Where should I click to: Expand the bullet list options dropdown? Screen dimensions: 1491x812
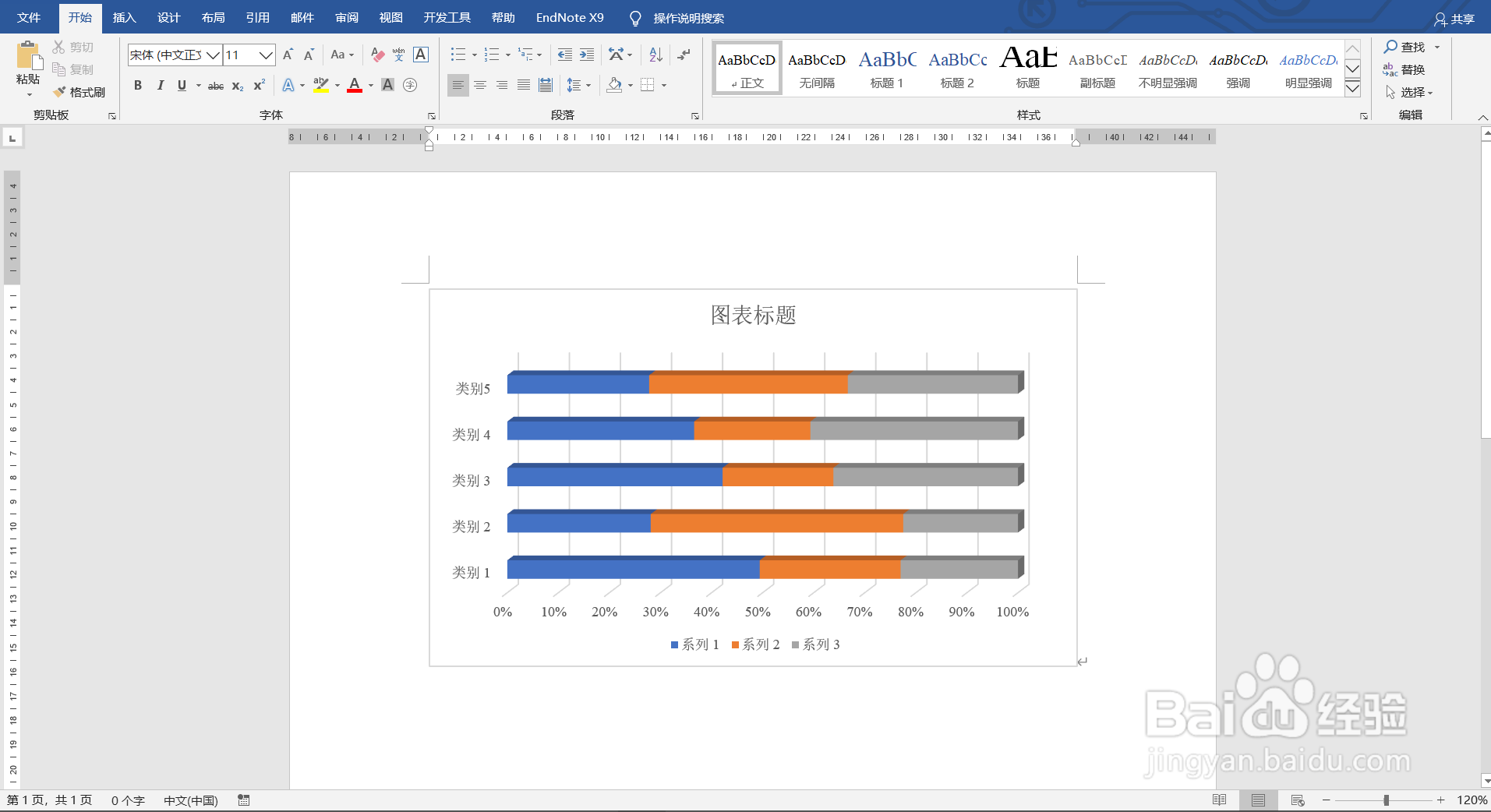(473, 55)
